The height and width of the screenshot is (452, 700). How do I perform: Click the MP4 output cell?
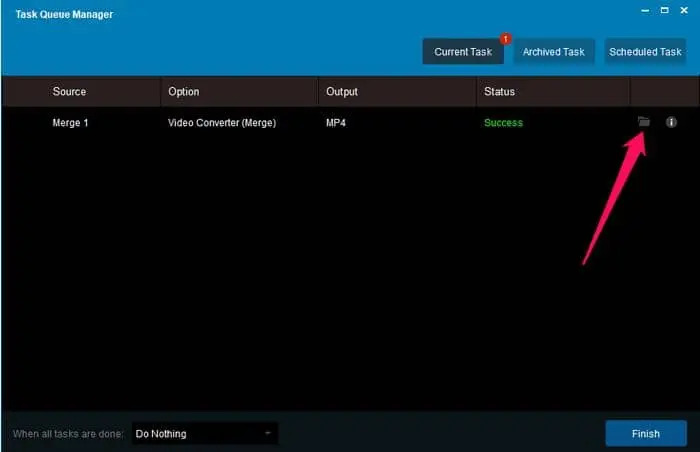click(x=337, y=123)
